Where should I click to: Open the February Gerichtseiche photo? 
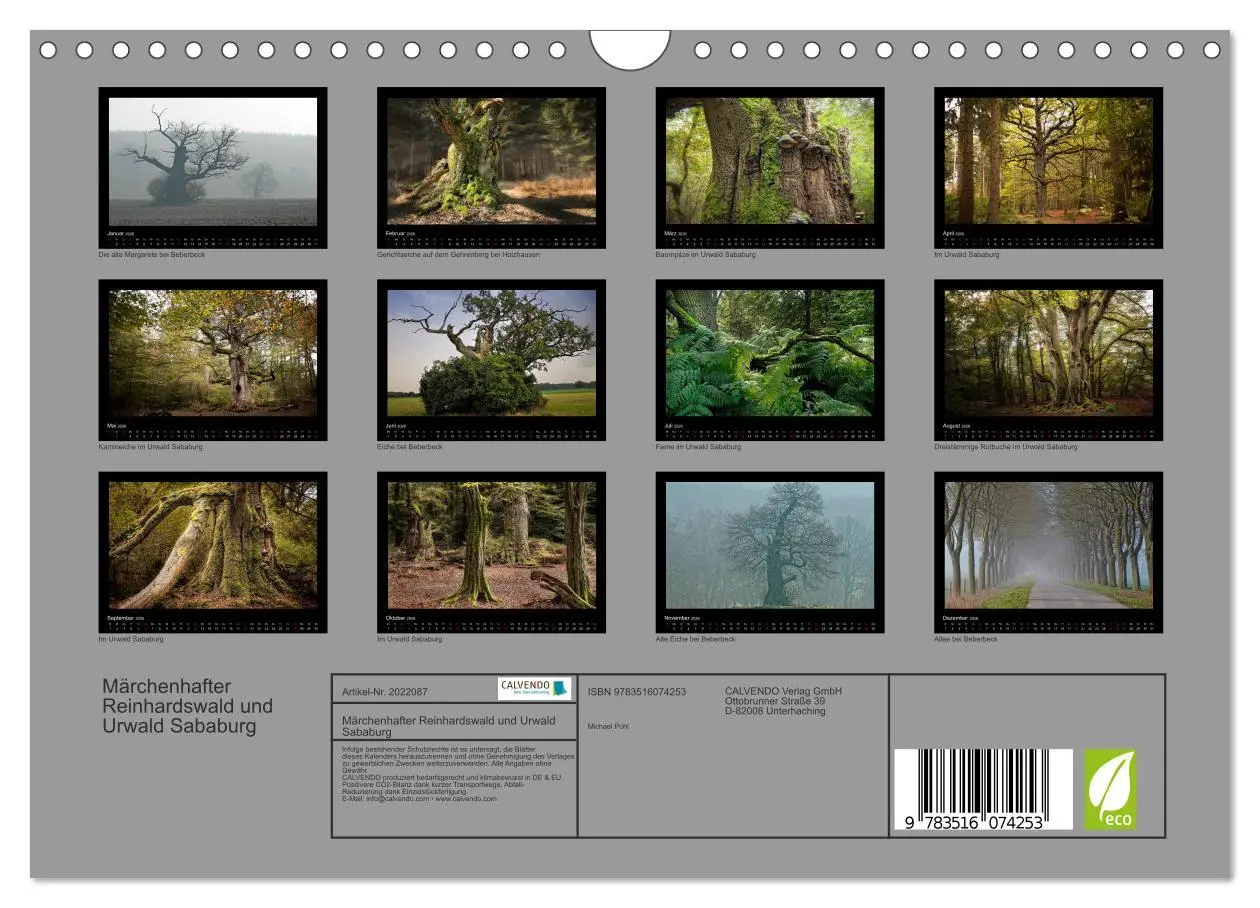(491, 161)
